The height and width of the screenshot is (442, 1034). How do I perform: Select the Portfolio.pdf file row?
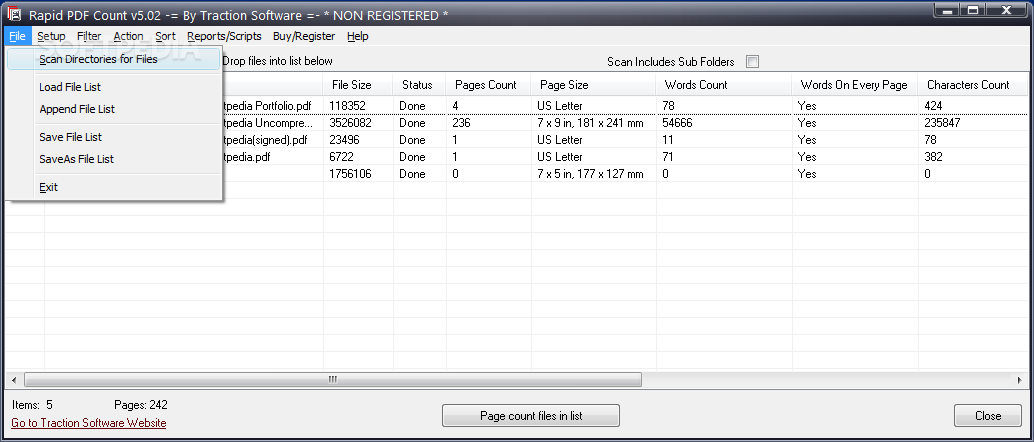(517, 106)
